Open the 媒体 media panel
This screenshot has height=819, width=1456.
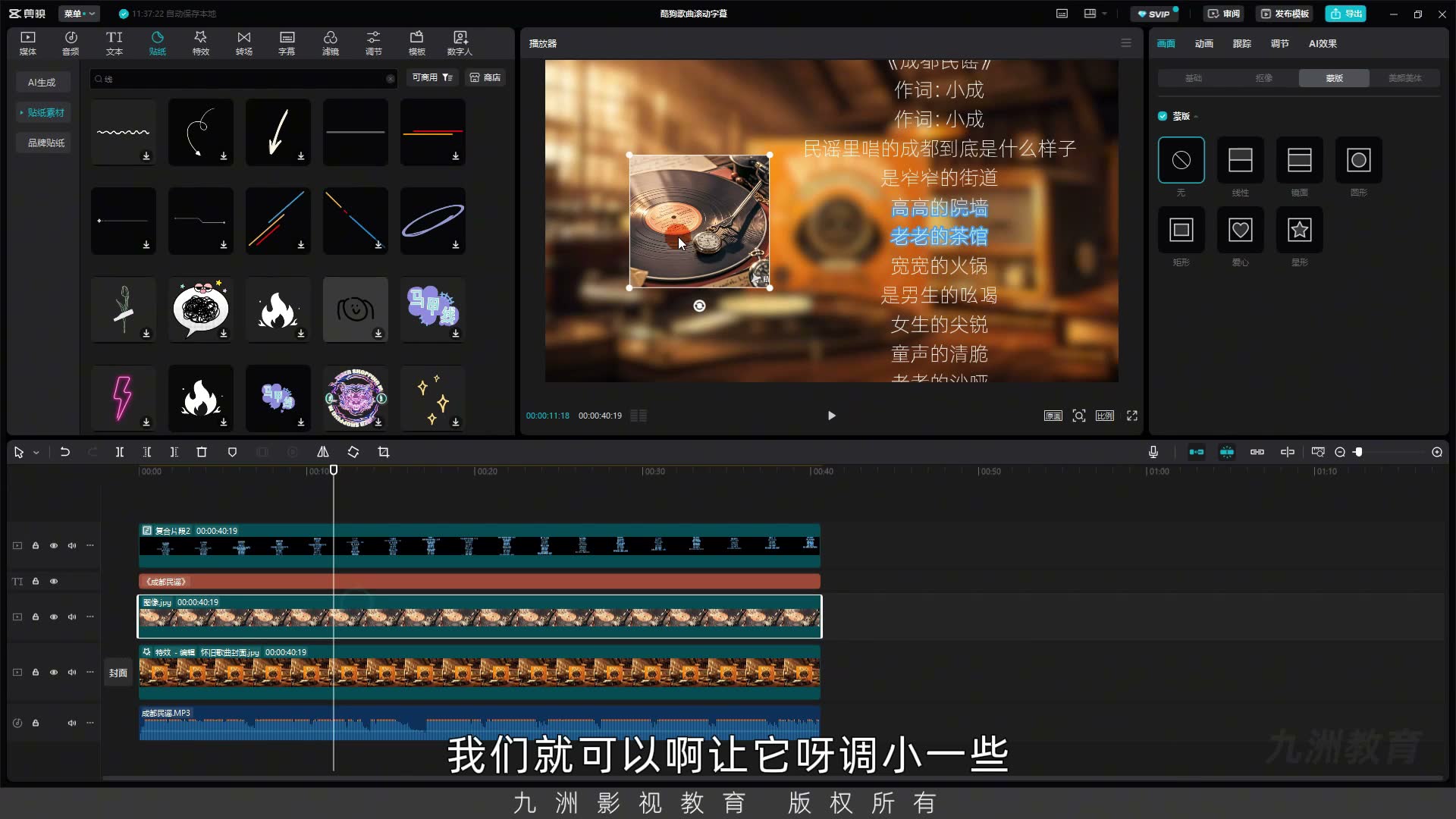28,43
